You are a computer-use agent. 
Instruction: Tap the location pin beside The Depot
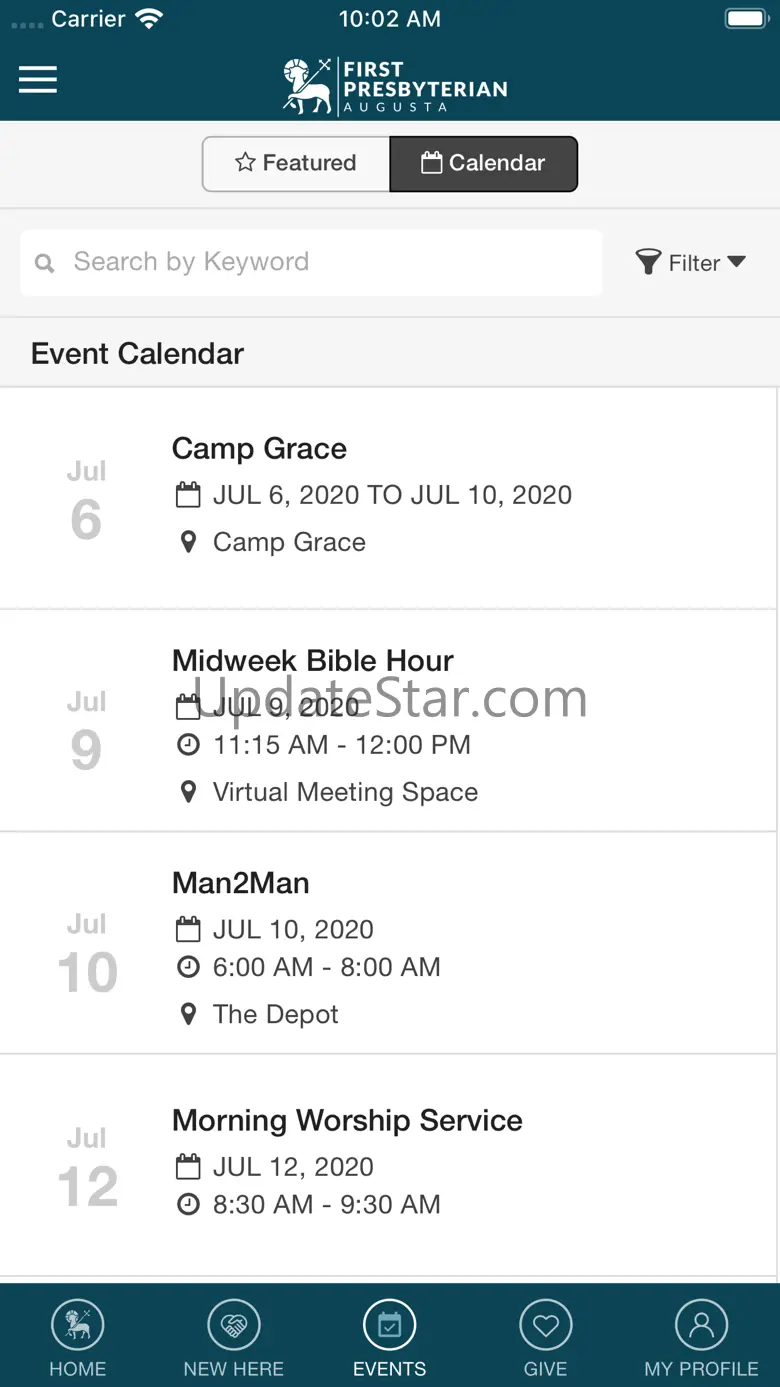[188, 1014]
